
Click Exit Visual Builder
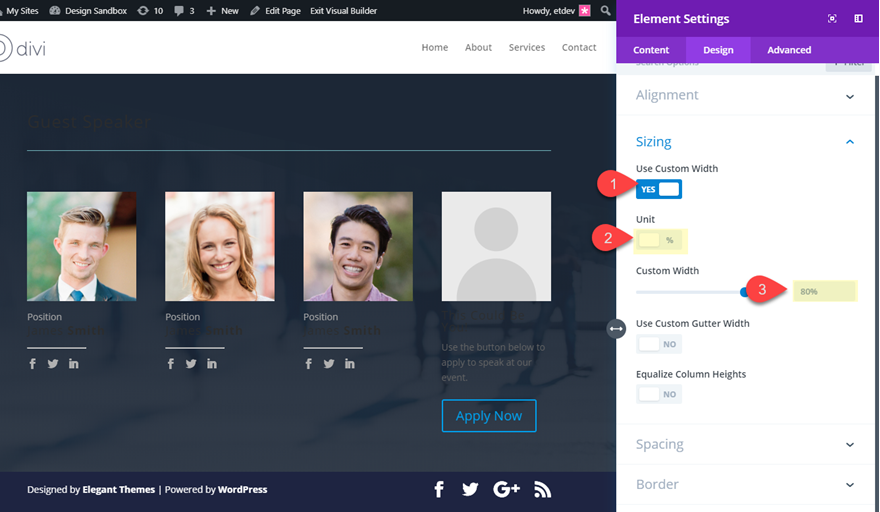tap(343, 11)
